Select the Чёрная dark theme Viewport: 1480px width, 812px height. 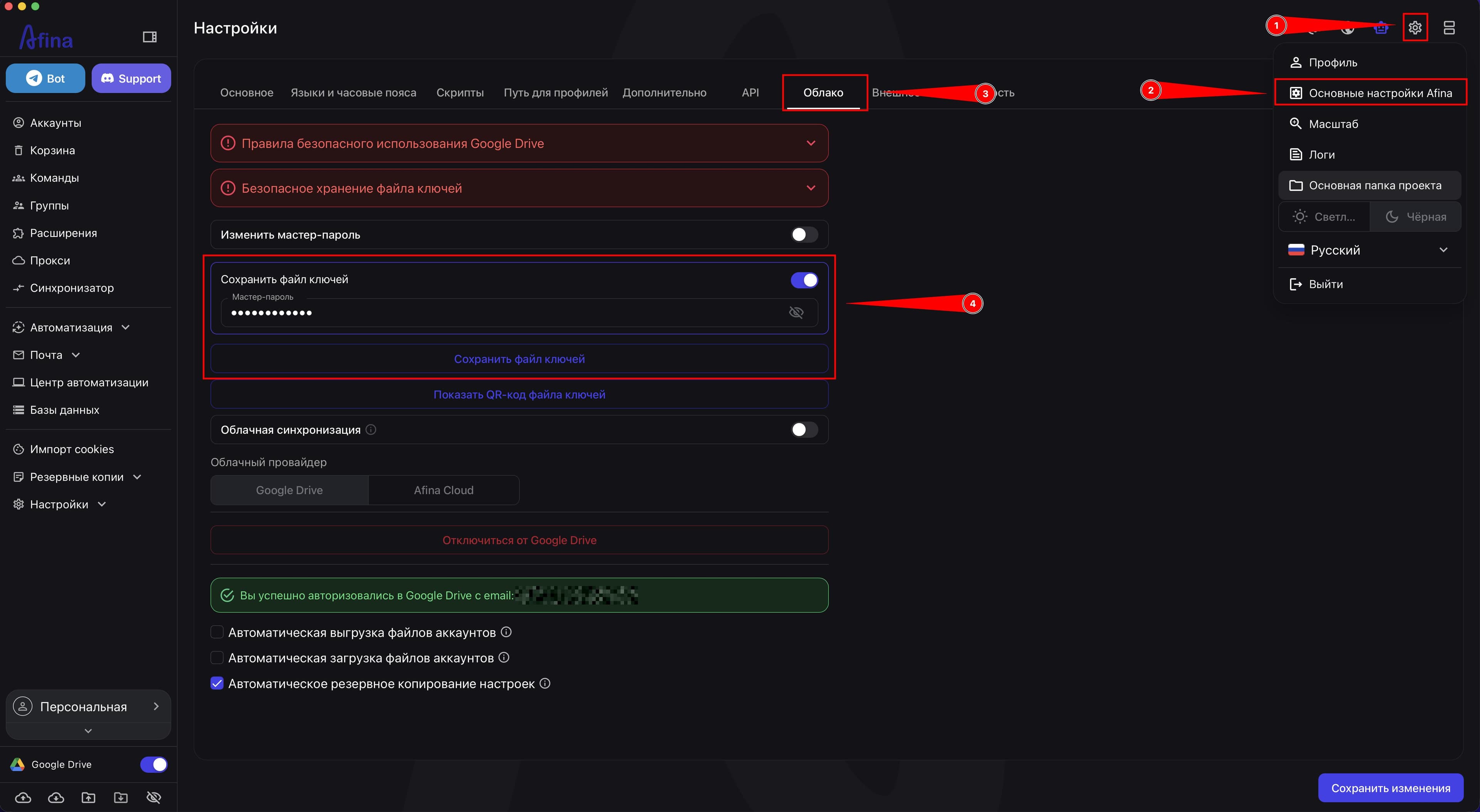(1416, 216)
